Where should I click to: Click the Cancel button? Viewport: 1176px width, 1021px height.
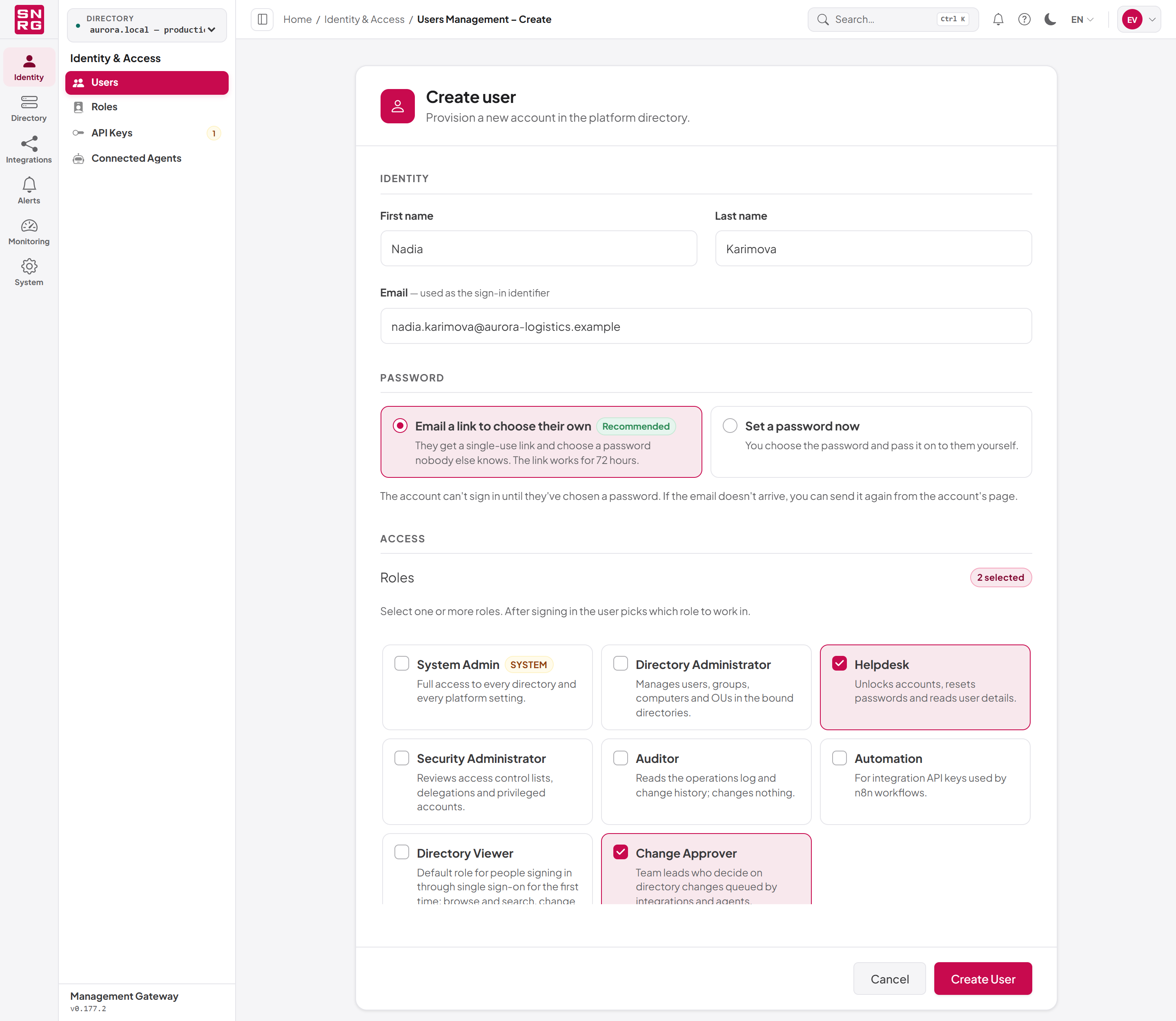(x=889, y=979)
